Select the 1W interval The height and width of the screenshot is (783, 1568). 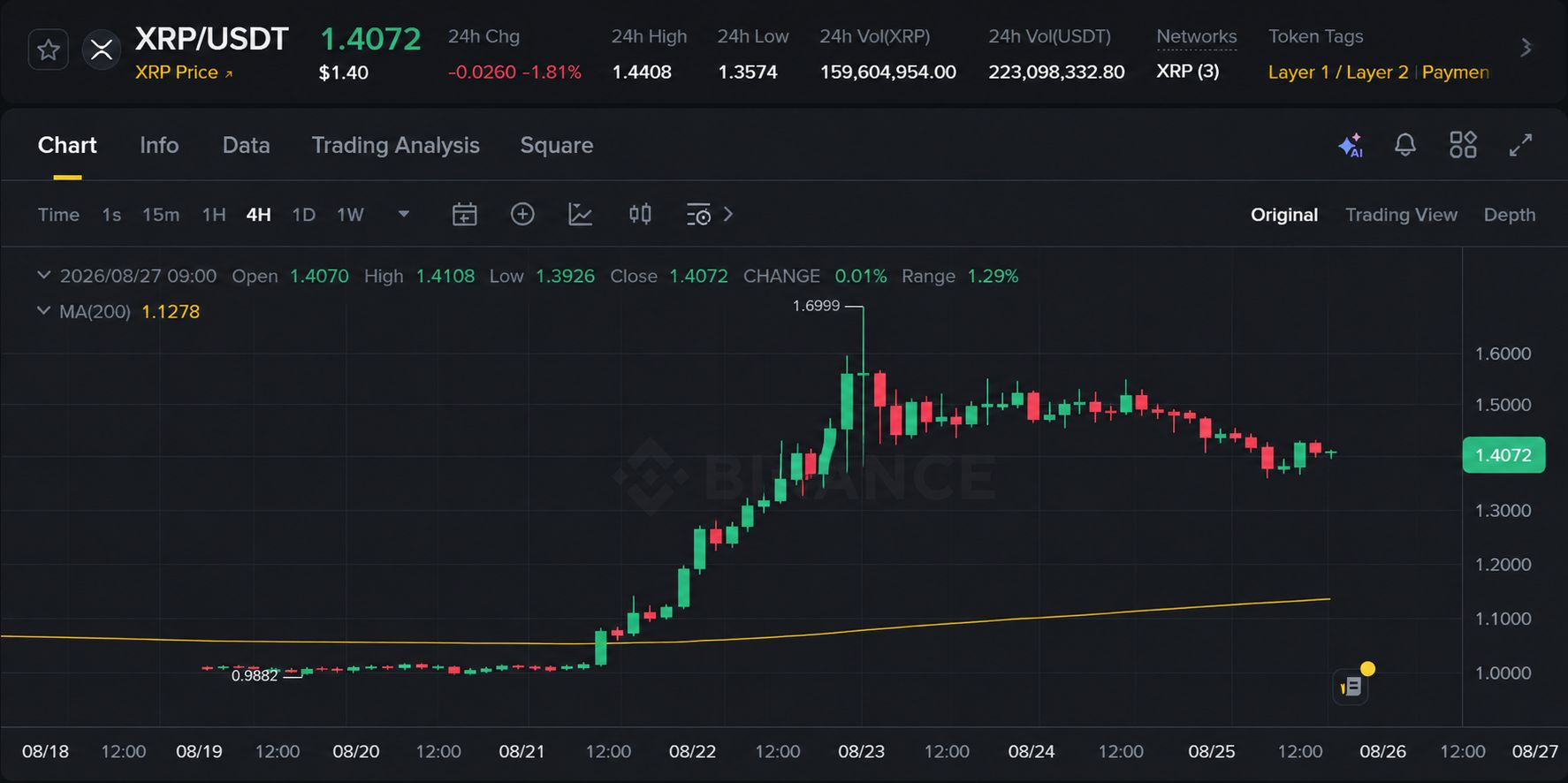click(350, 215)
